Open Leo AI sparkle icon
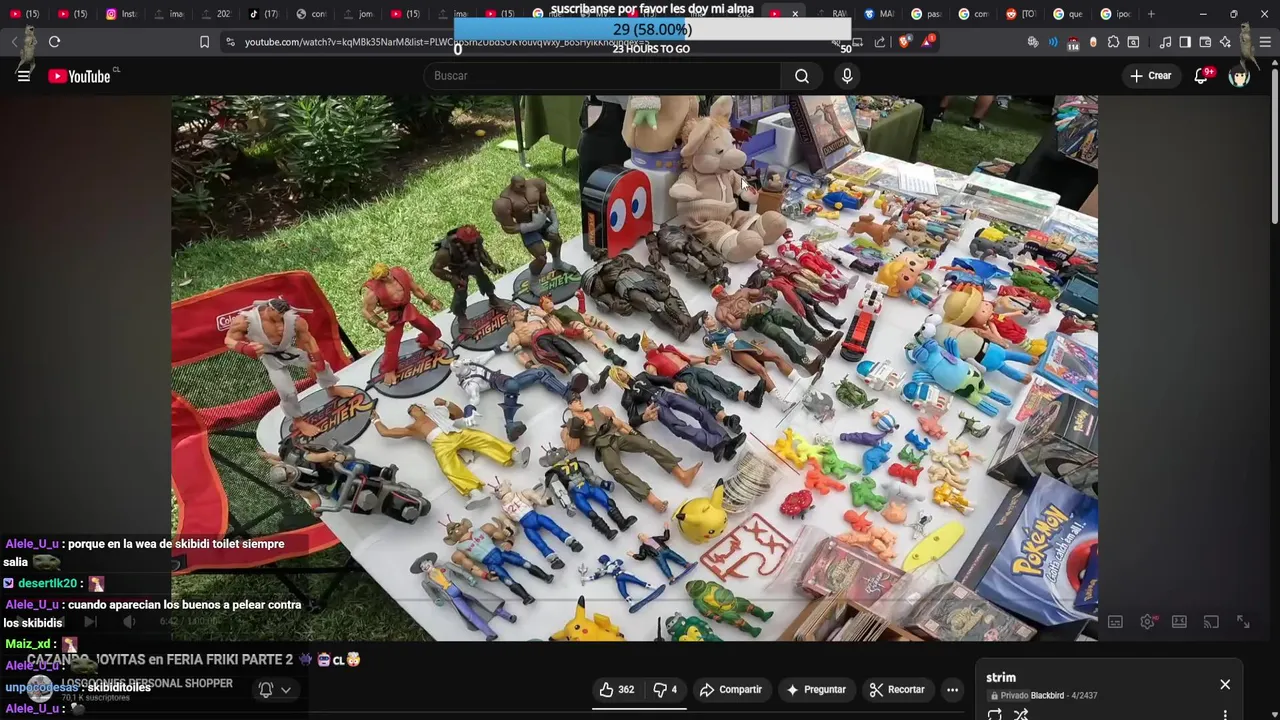 click(x=1225, y=42)
